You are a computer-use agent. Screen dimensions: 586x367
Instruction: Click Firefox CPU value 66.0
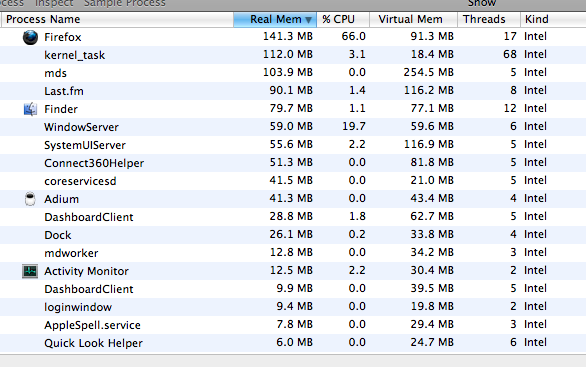pyautogui.click(x=354, y=36)
